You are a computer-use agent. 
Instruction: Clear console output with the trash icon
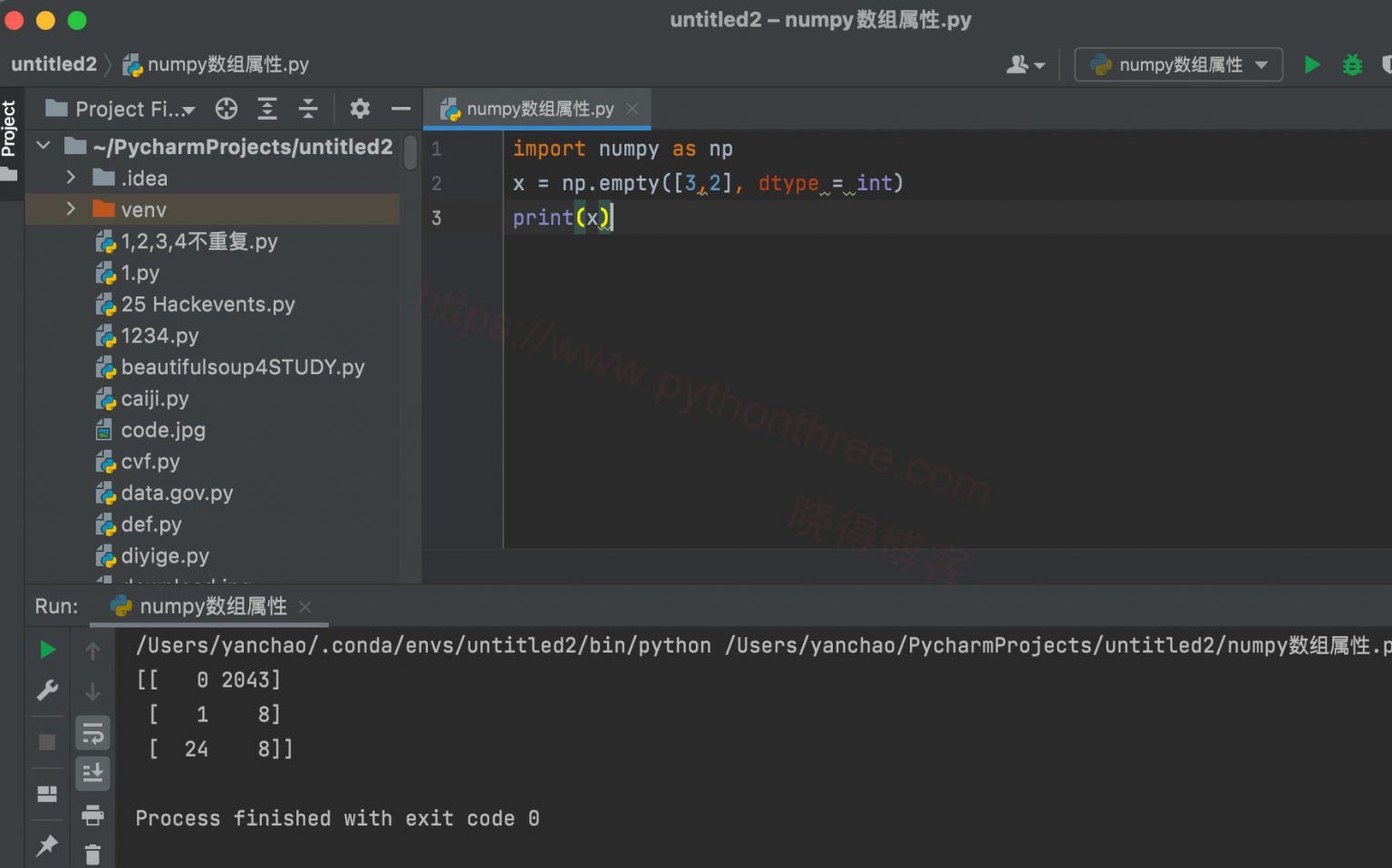92,854
